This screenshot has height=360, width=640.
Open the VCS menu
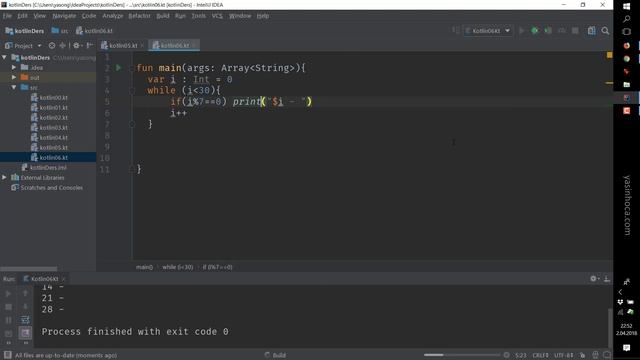point(217,16)
